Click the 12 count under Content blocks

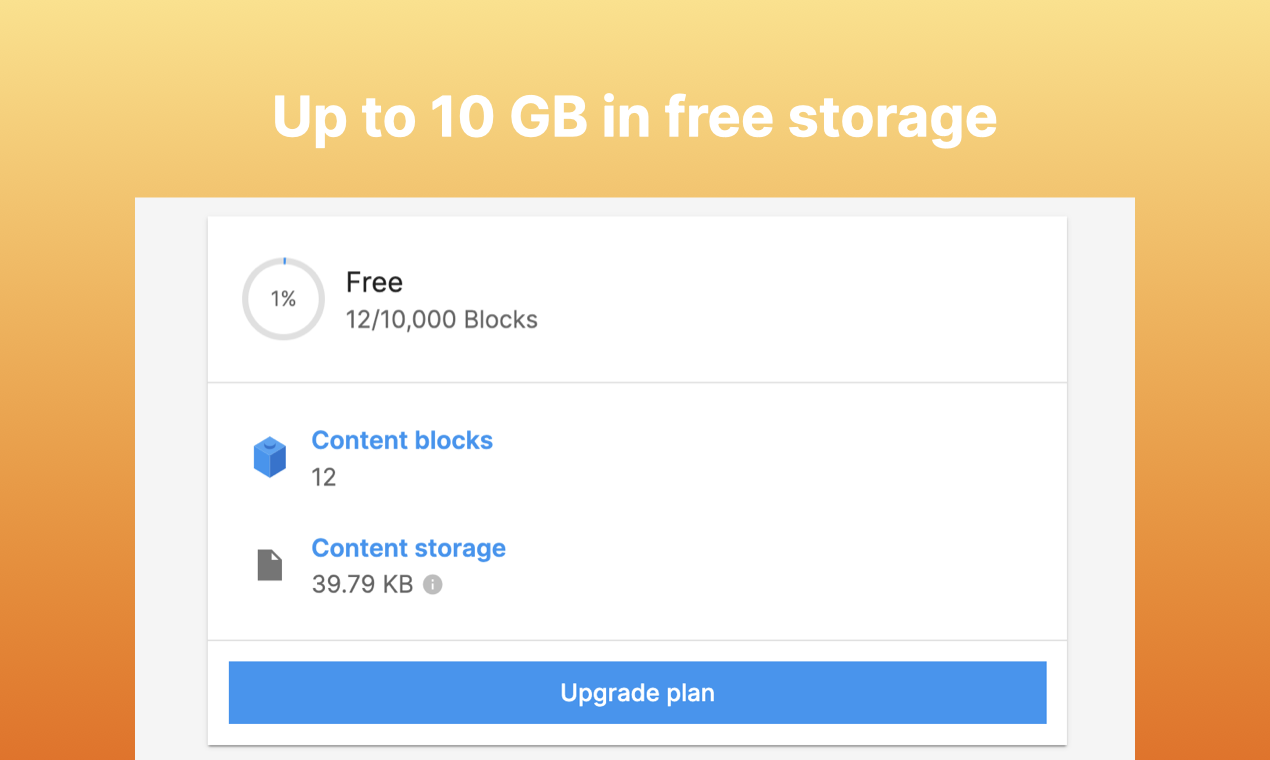point(324,477)
